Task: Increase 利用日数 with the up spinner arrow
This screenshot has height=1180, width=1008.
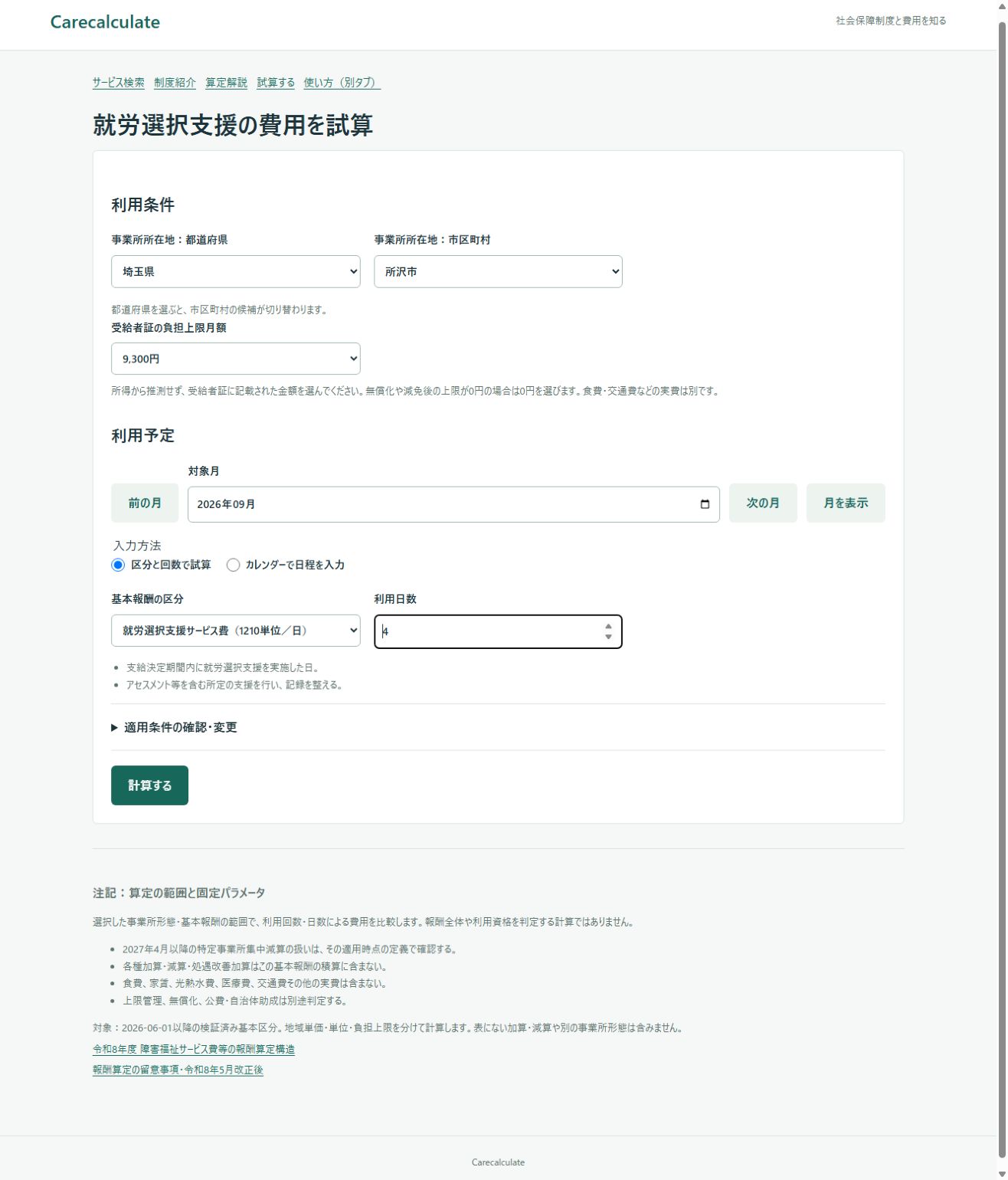Action: pos(608,627)
